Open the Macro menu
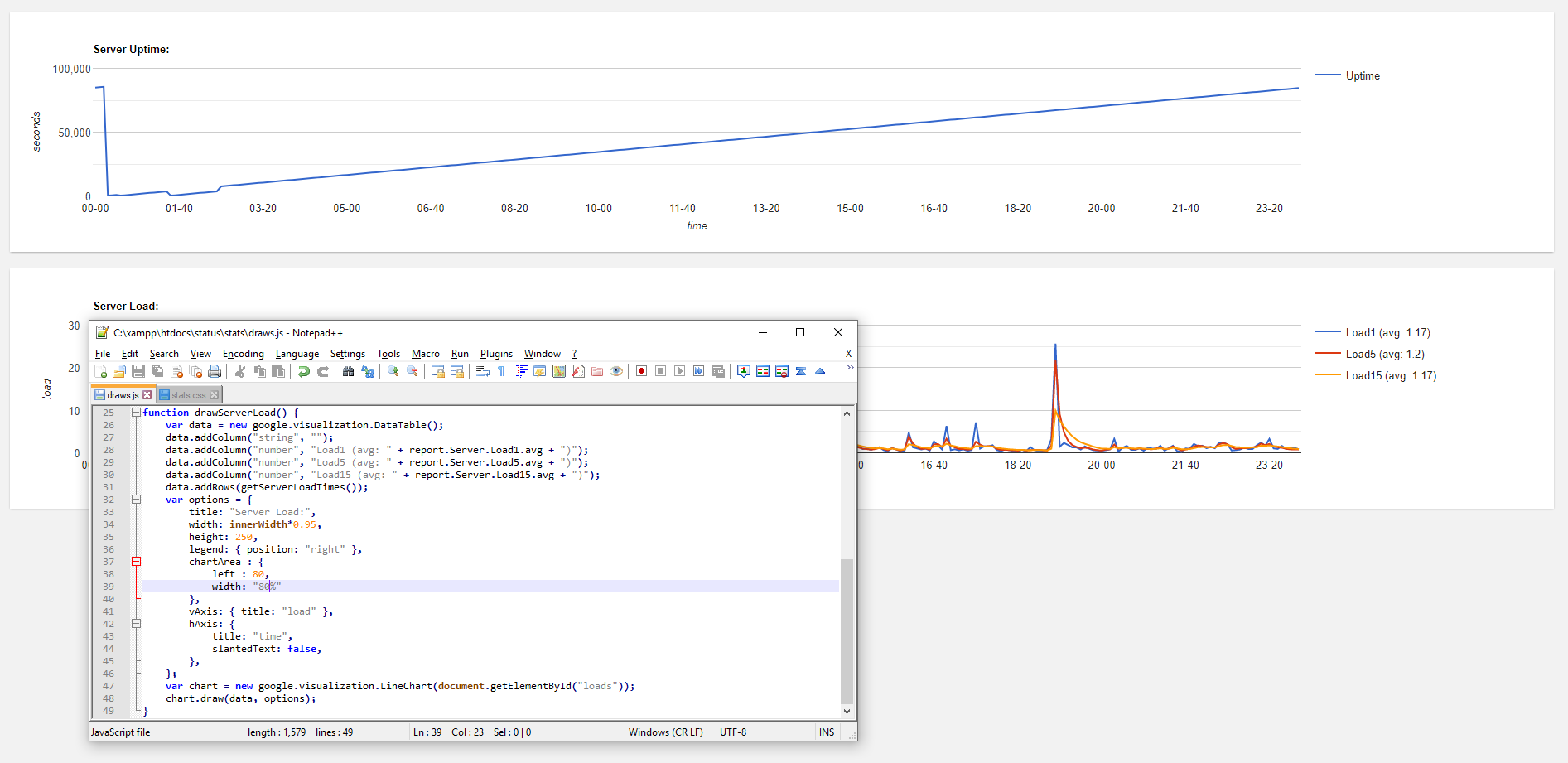Viewport: 1568px width, 763px height. (x=426, y=354)
